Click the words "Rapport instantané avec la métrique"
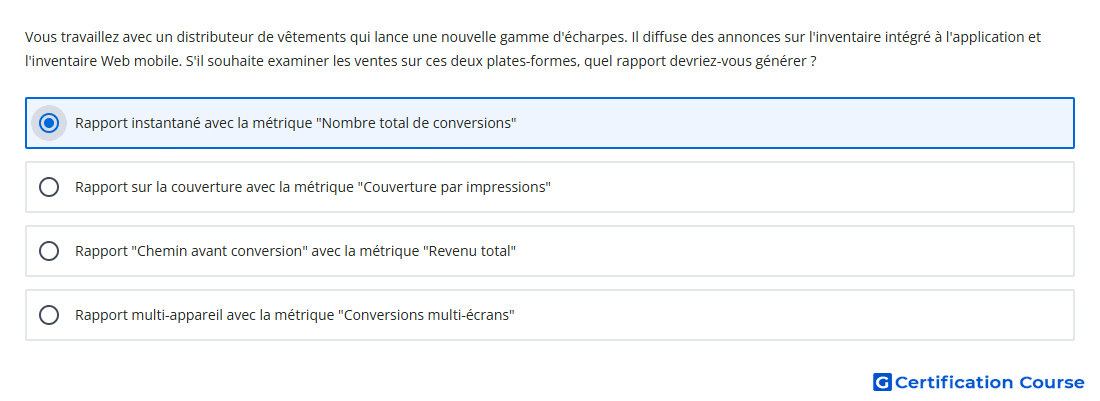The width and height of the screenshot is (1100, 401). (194, 123)
